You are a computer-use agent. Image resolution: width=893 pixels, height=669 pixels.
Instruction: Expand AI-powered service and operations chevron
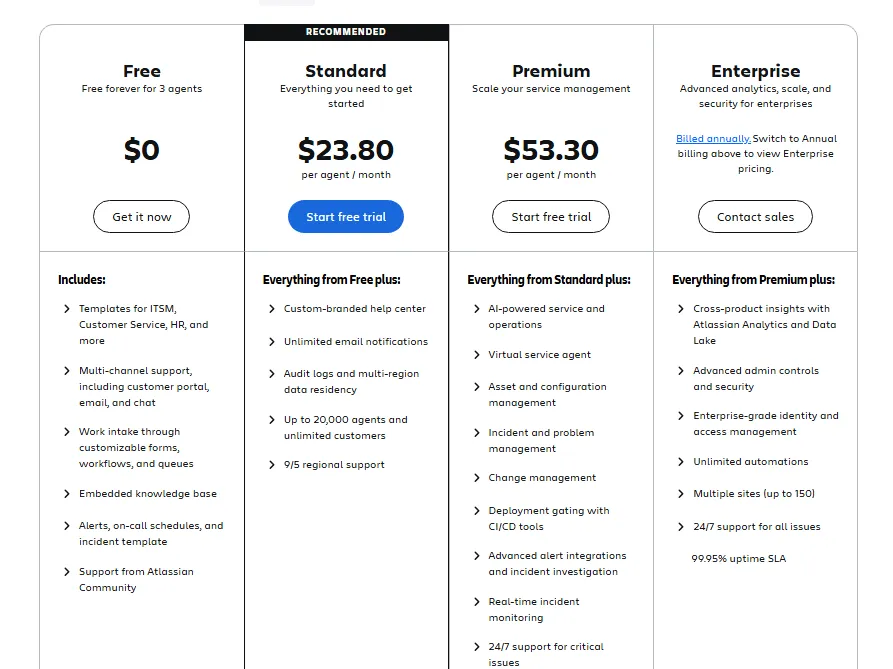tap(477, 309)
